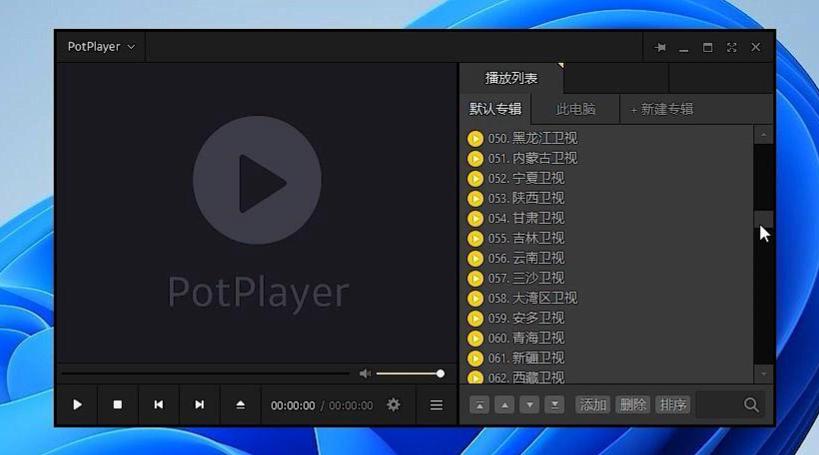Image resolution: width=819 pixels, height=455 pixels.
Task: Move the selected item to the top
Action: coord(479,405)
